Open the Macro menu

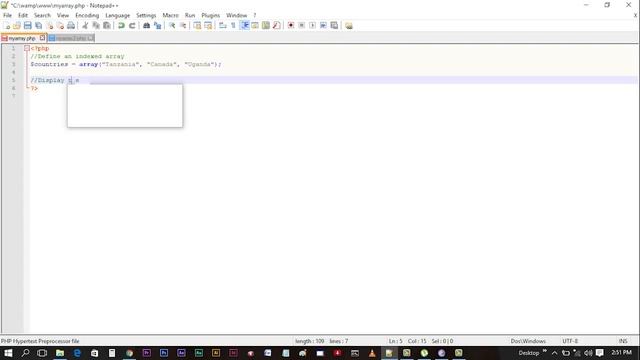(170, 15)
